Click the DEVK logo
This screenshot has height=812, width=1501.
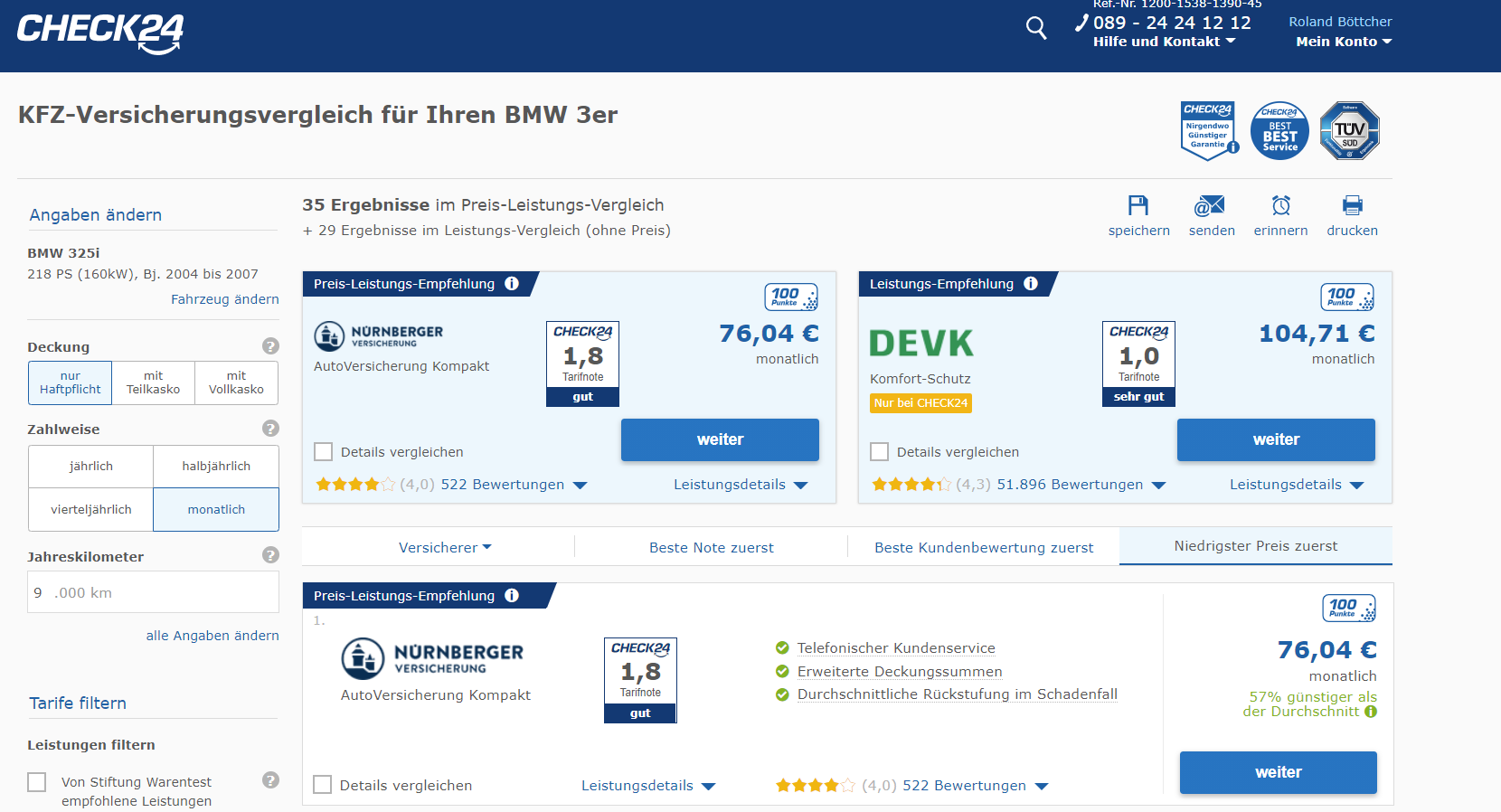tap(921, 343)
